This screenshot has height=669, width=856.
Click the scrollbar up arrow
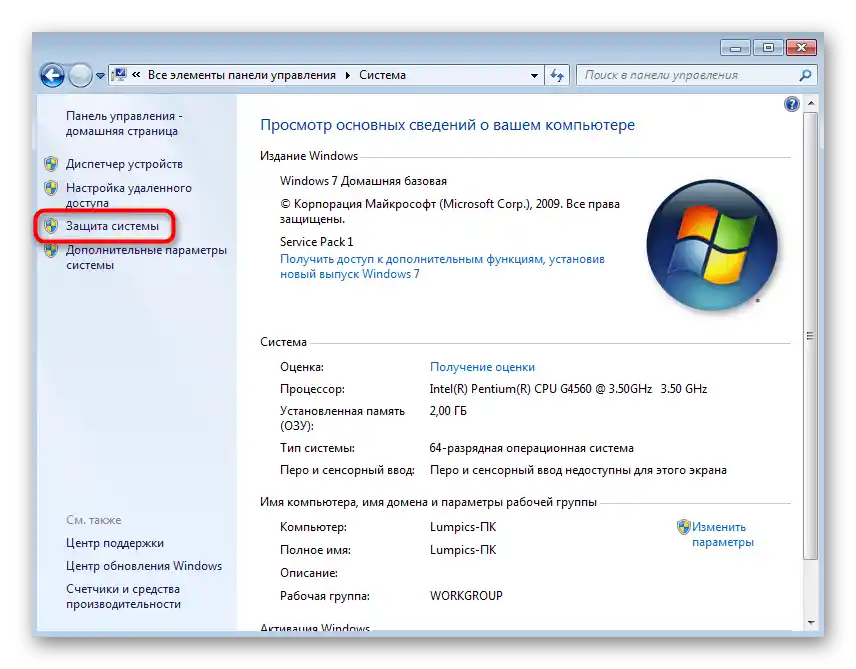pos(811,103)
